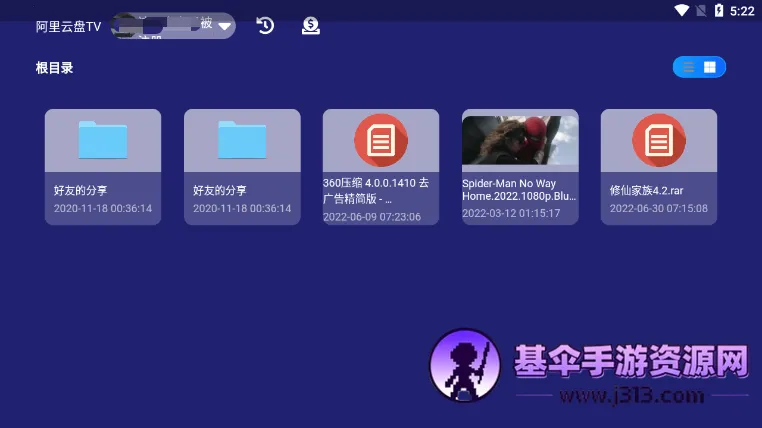762x428 pixels.
Task: Expand the account dropdown arrow
Action: [225, 26]
